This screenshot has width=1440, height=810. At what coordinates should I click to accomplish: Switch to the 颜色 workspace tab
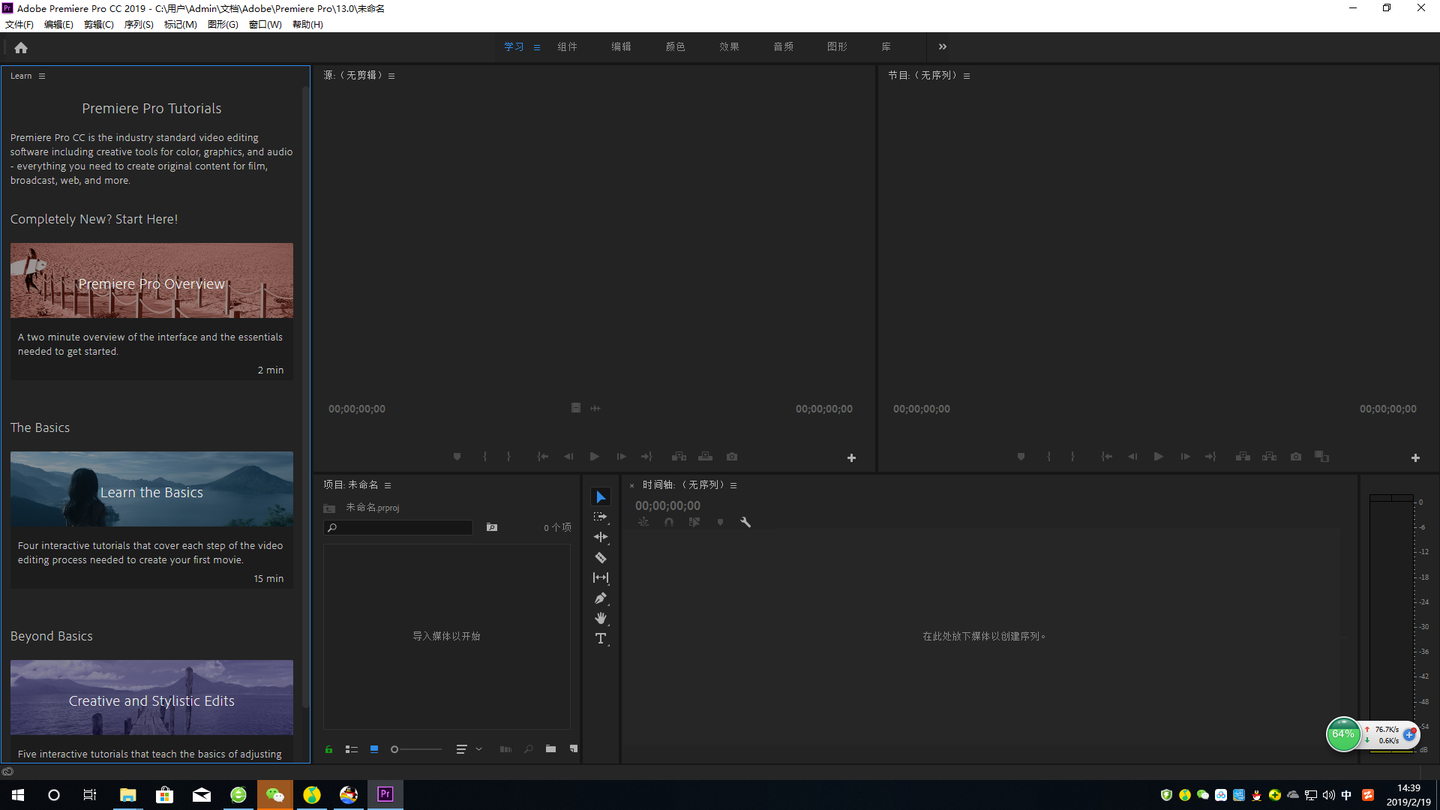pos(675,47)
